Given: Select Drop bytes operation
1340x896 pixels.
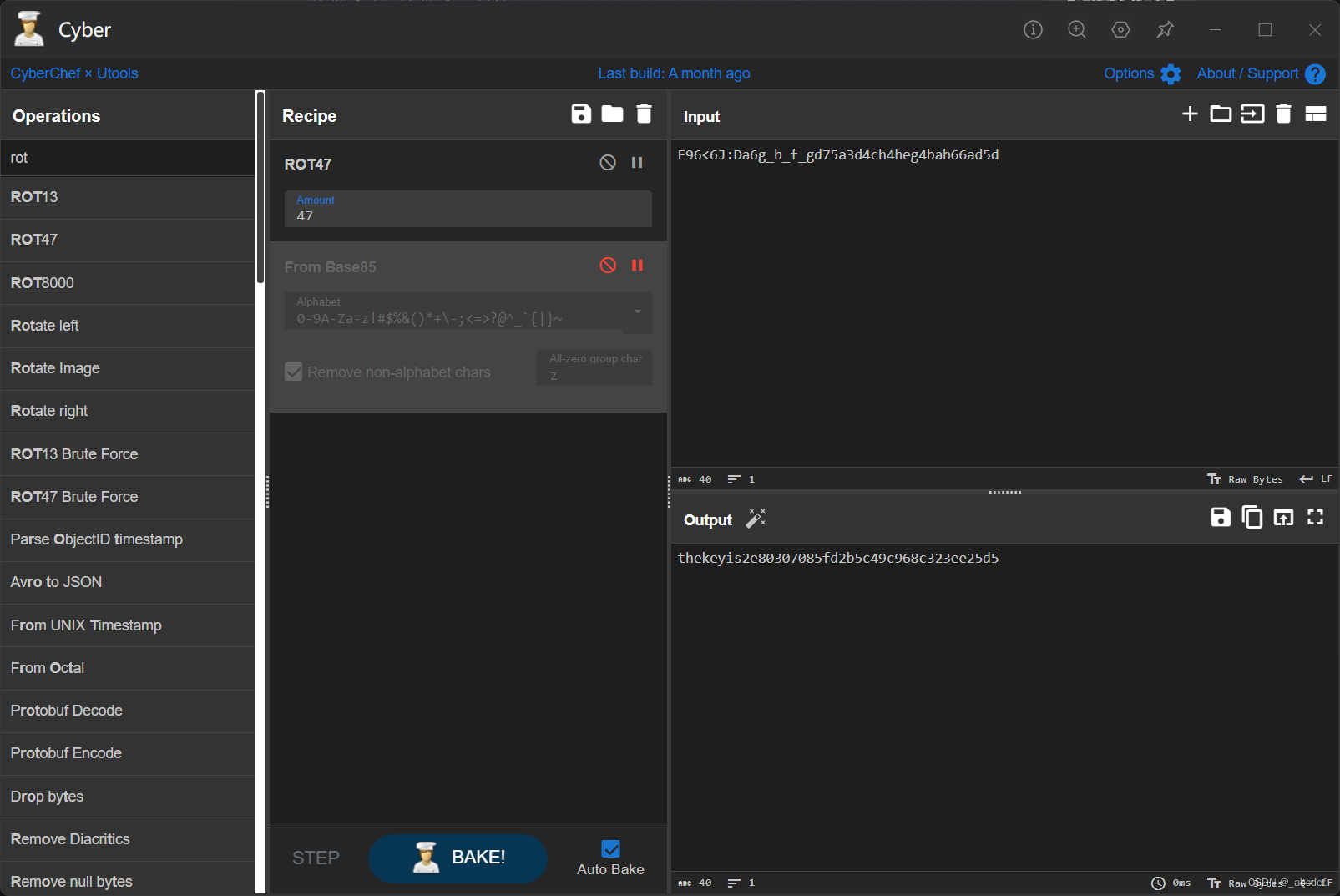Looking at the screenshot, I should tap(127, 797).
